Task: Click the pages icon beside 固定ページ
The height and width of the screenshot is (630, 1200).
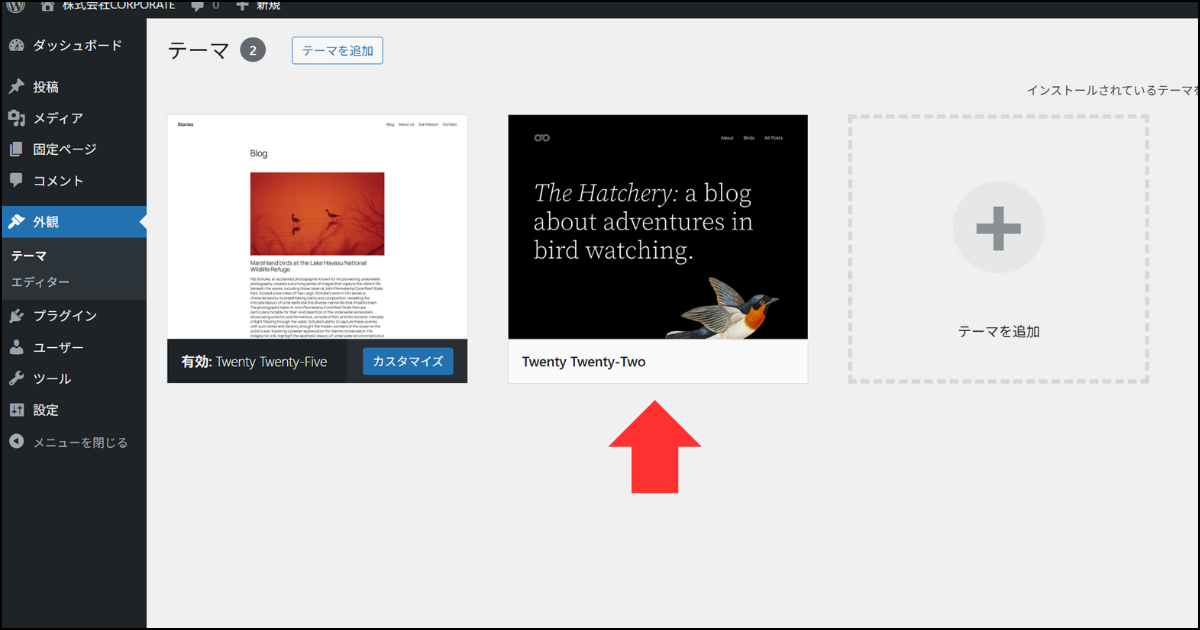Action: pos(17,149)
